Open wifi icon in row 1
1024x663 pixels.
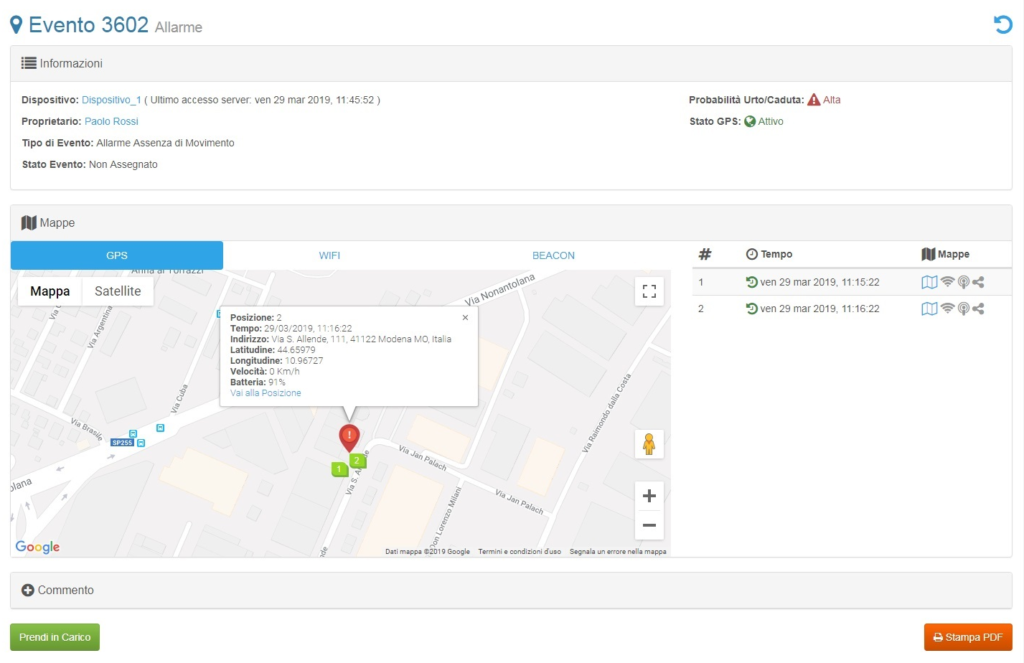(947, 282)
